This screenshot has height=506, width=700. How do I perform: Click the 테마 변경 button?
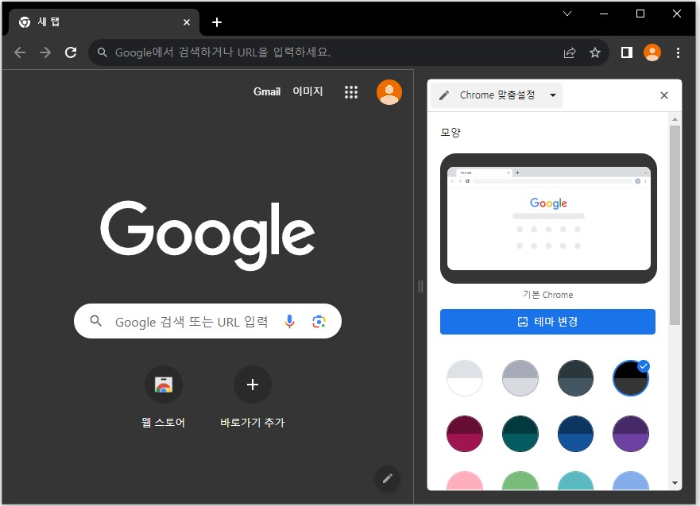coord(547,322)
